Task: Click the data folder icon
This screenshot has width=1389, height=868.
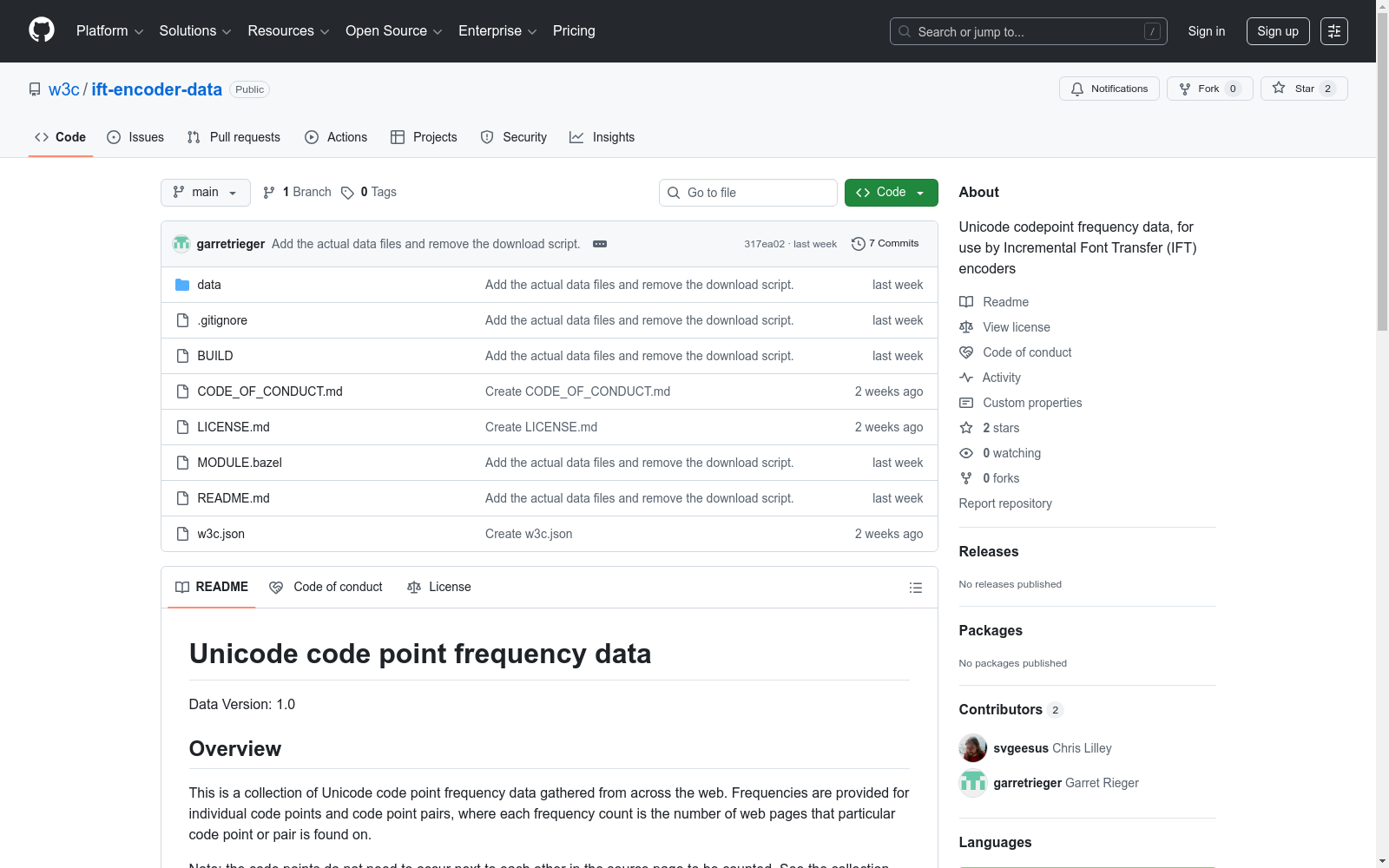Action: [182, 285]
